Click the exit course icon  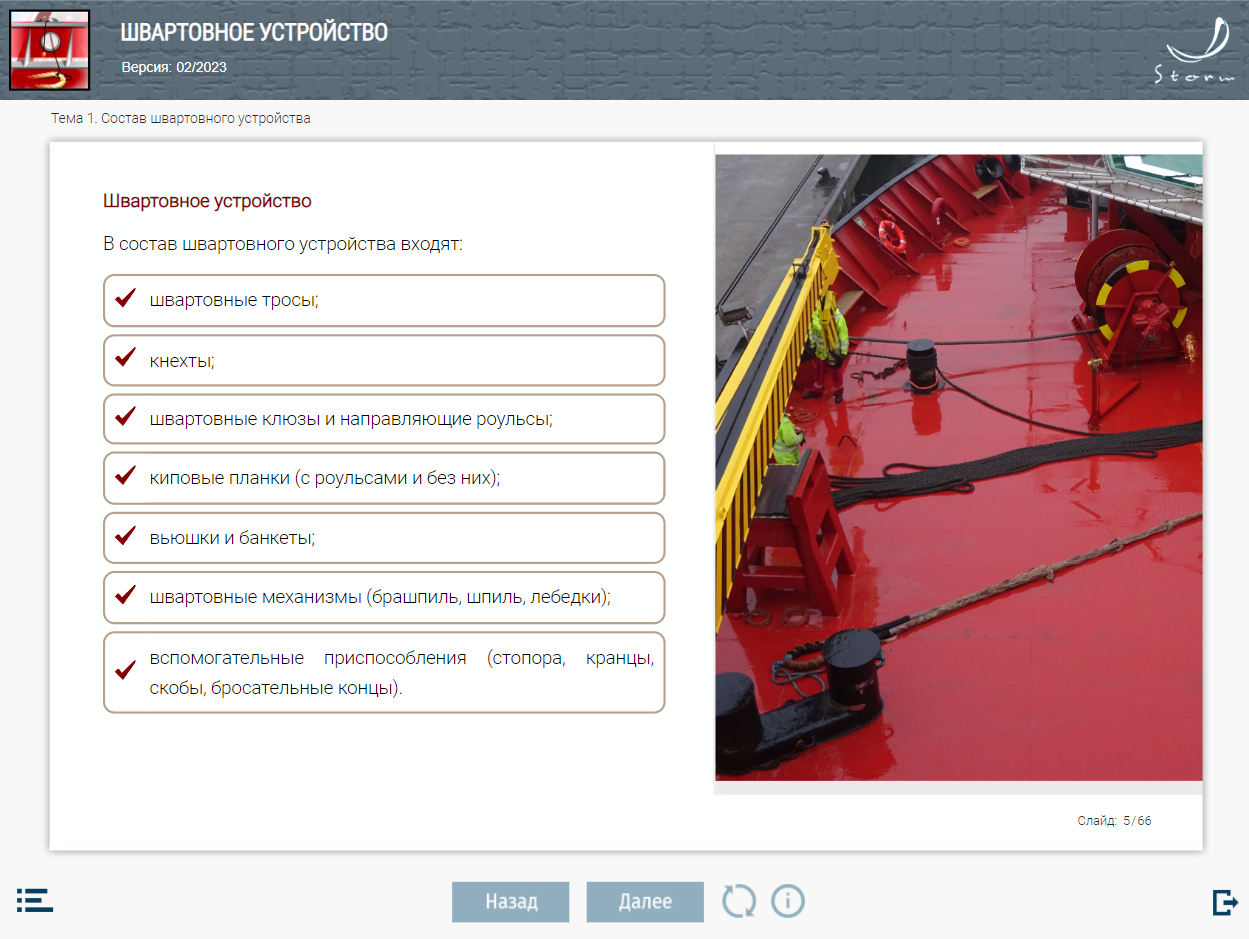(x=1225, y=902)
